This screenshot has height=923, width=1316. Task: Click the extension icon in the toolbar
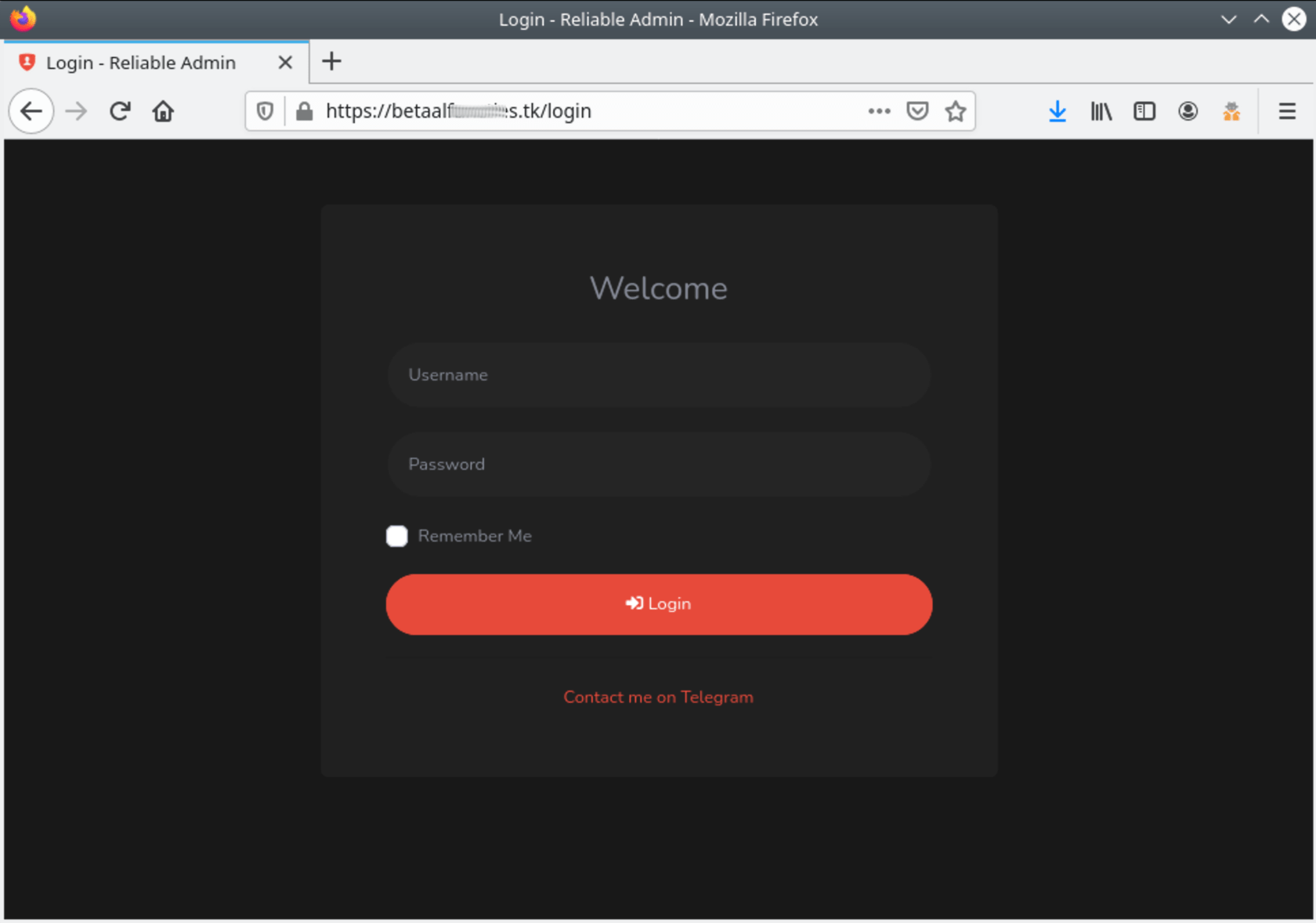(x=1231, y=110)
